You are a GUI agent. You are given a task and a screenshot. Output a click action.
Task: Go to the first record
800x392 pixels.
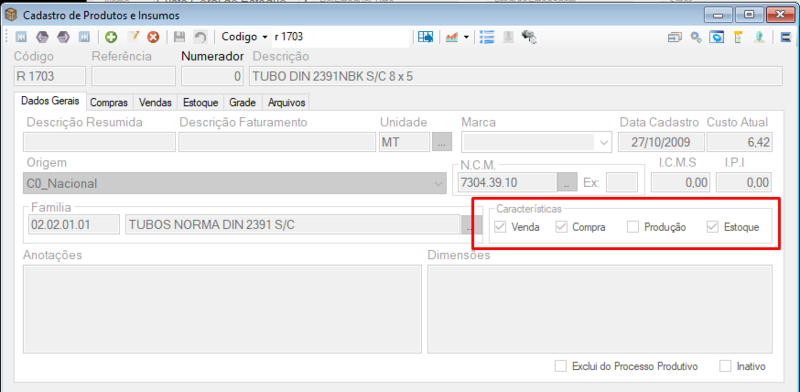coord(22,37)
